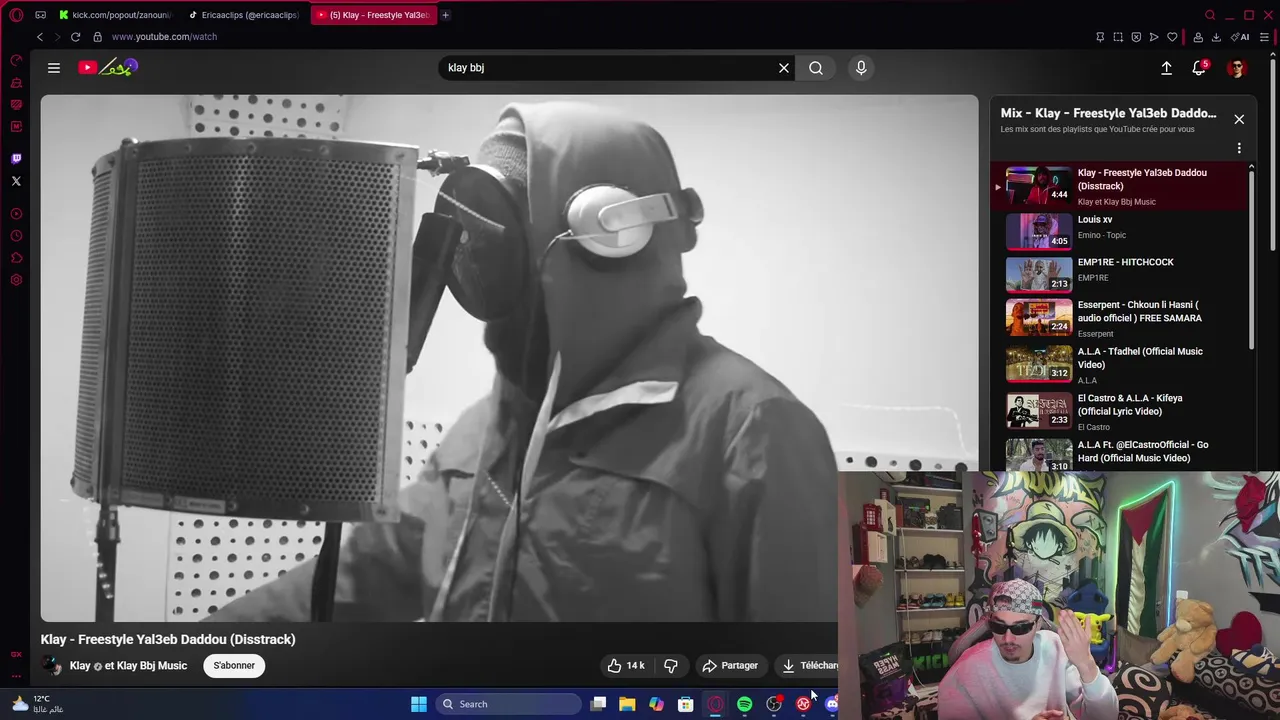The image size is (1280, 720).
Task: Open YouTube notifications bell
Action: pos(1199,68)
